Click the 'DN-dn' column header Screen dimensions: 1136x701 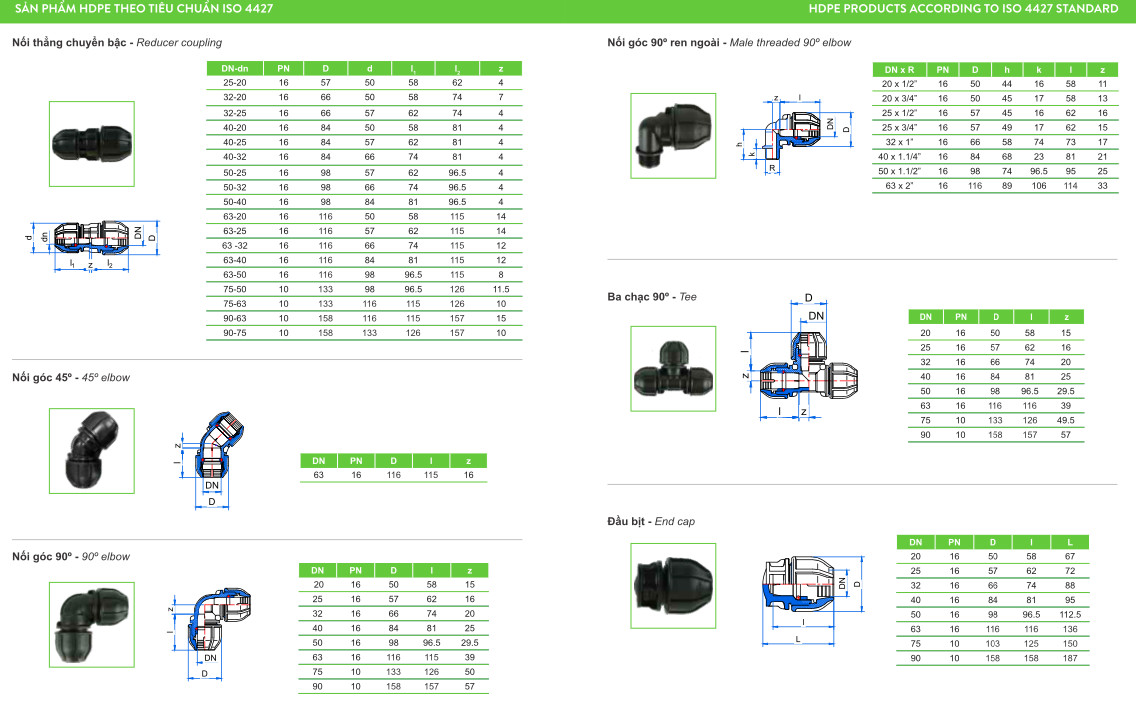click(234, 68)
